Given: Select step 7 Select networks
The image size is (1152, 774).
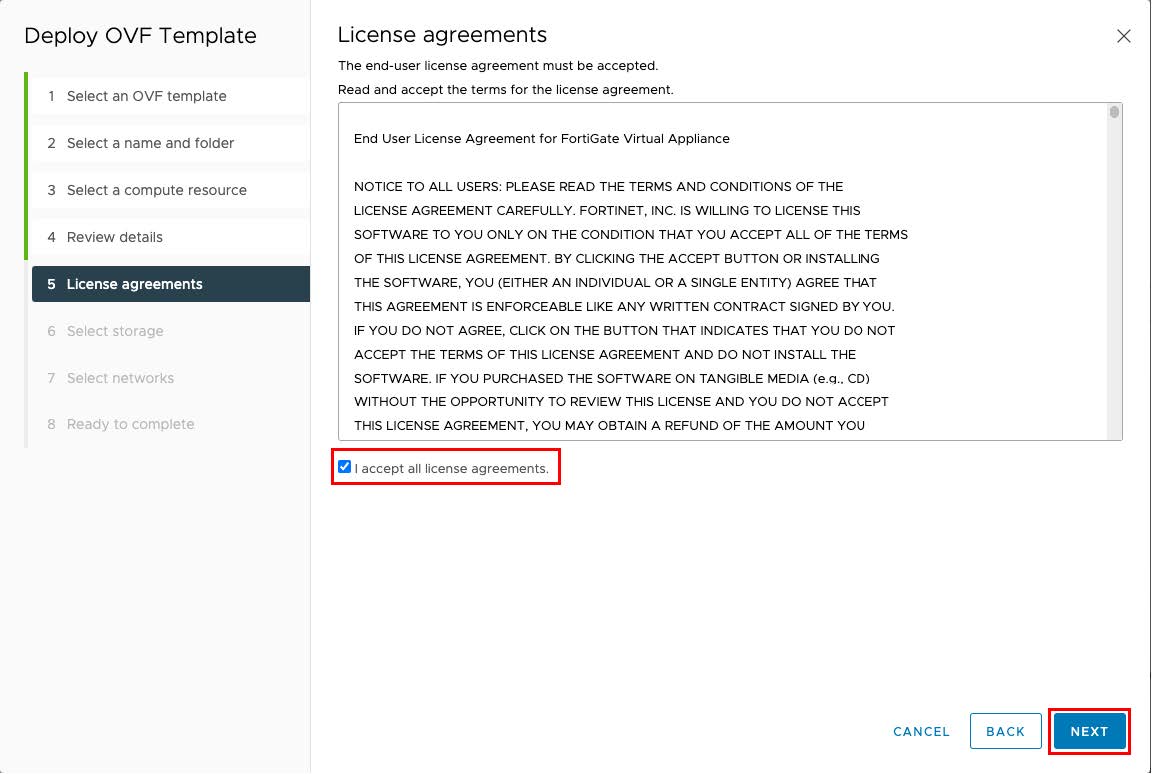Looking at the screenshot, I should pyautogui.click(x=170, y=378).
